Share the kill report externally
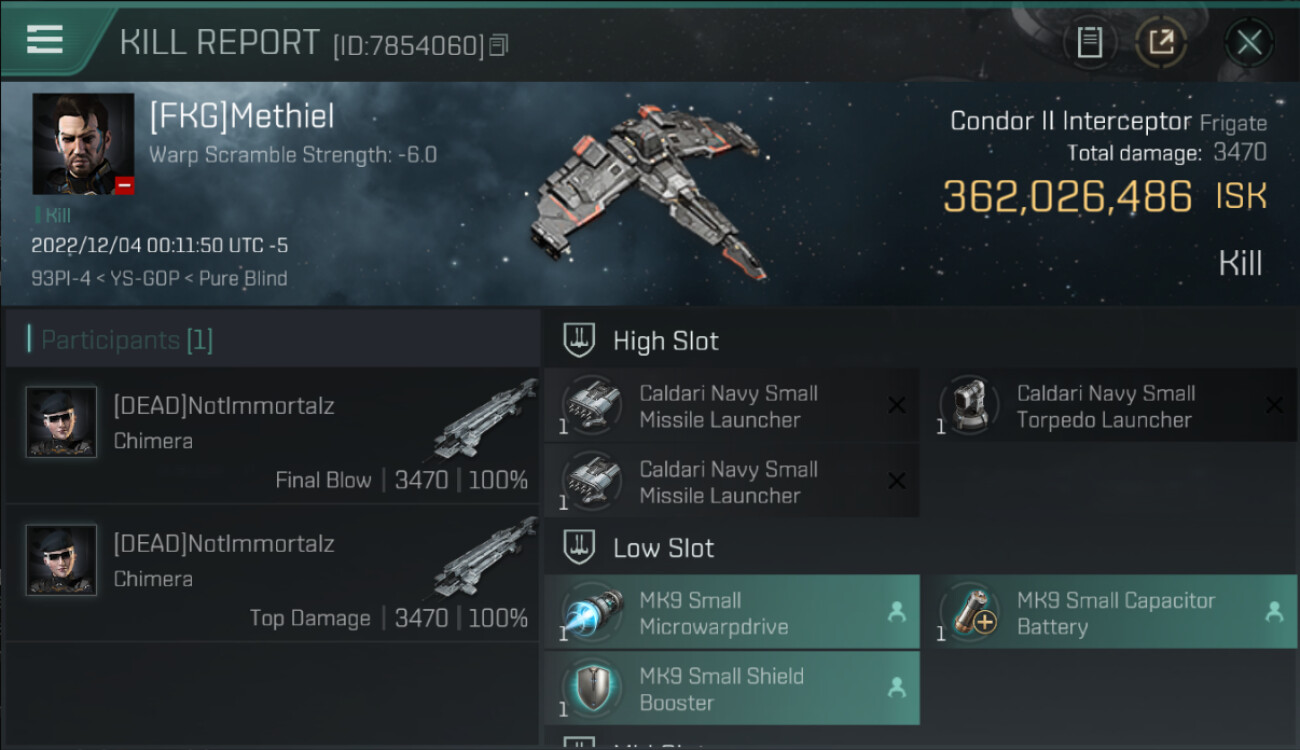Viewport: 1300px width, 750px height. [x=1161, y=42]
